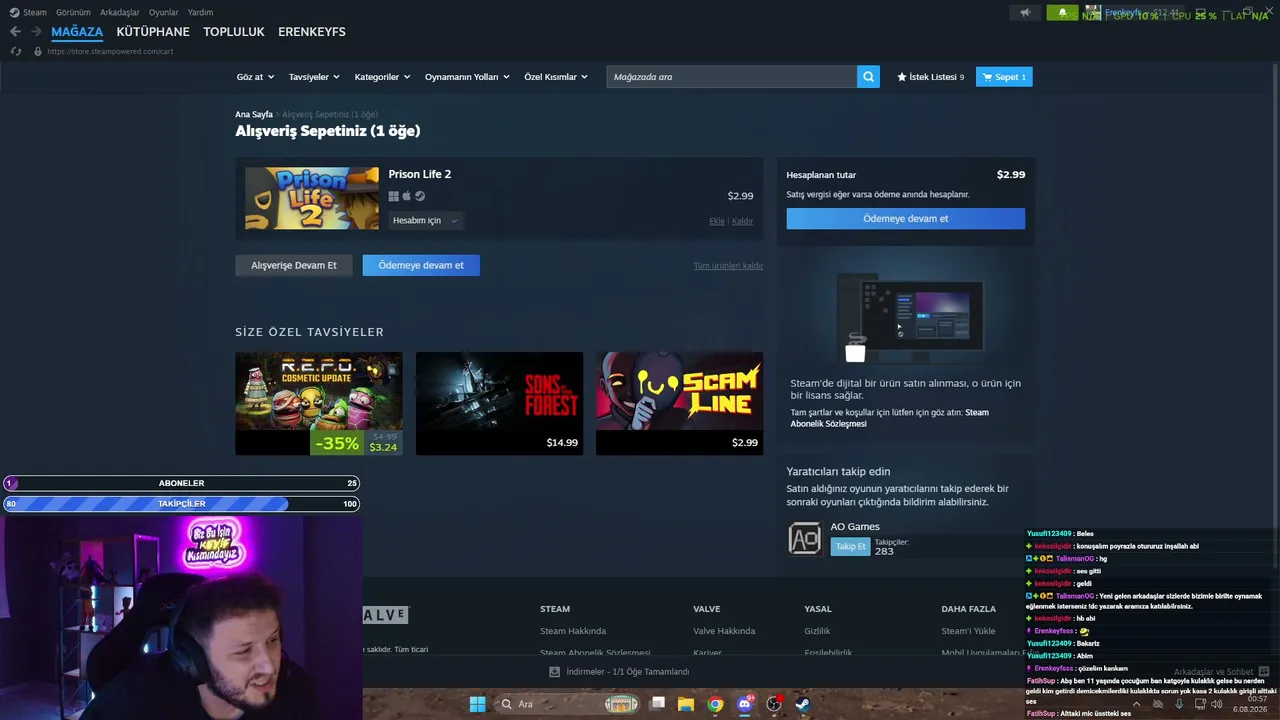Open Oynamanın Yolları dropdown
1280x720 pixels.
coord(467,77)
